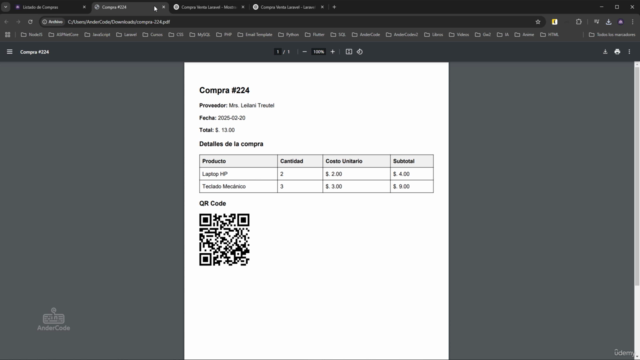
Task: Open the ASPNetCore bookmark folder
Action: click(x=64, y=35)
